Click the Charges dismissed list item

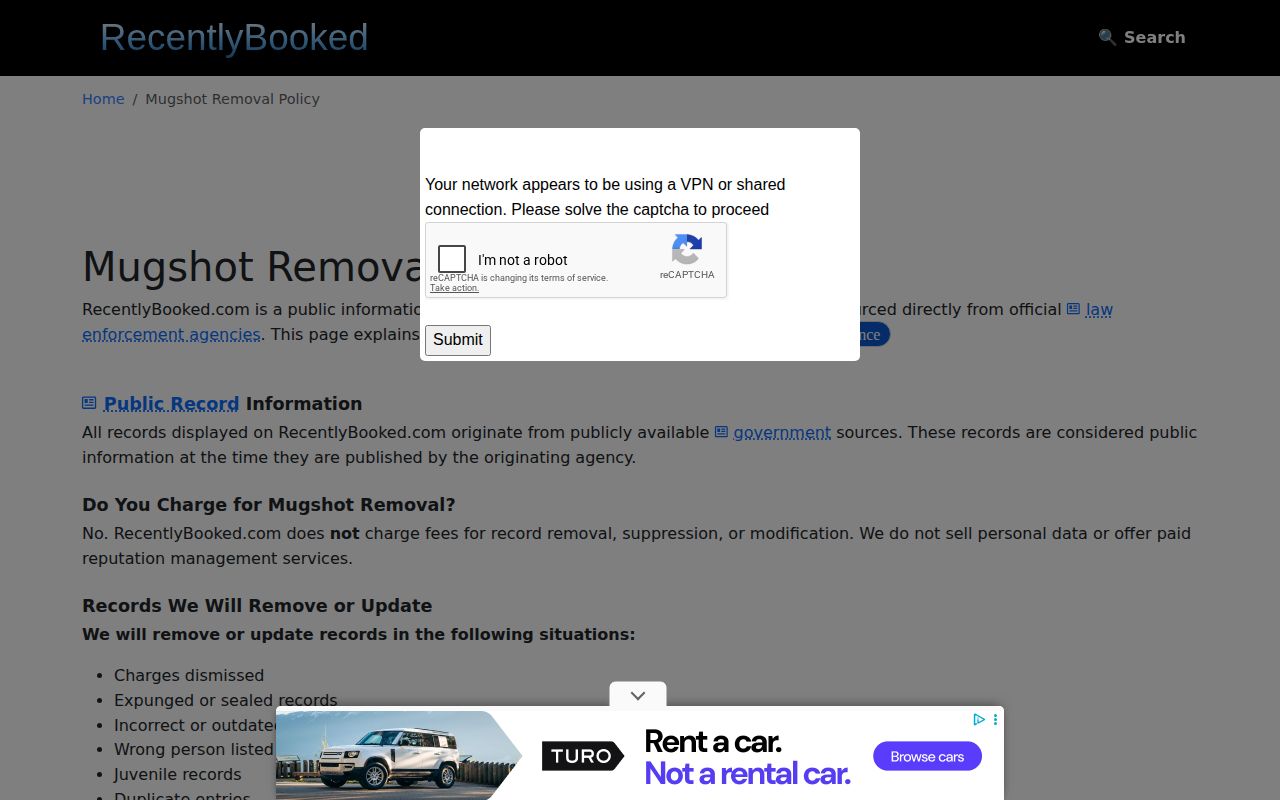point(189,676)
